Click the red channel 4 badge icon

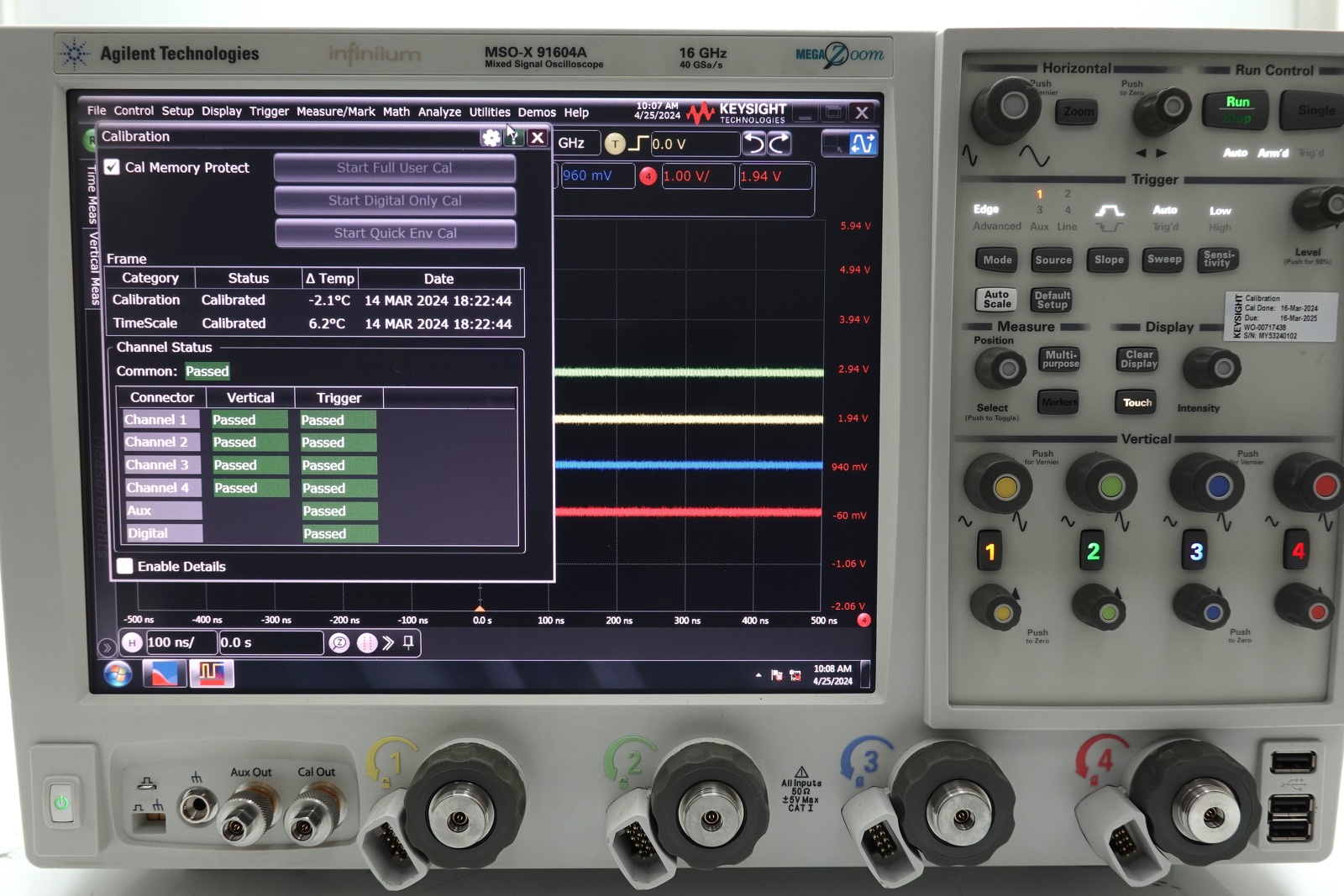pos(648,176)
